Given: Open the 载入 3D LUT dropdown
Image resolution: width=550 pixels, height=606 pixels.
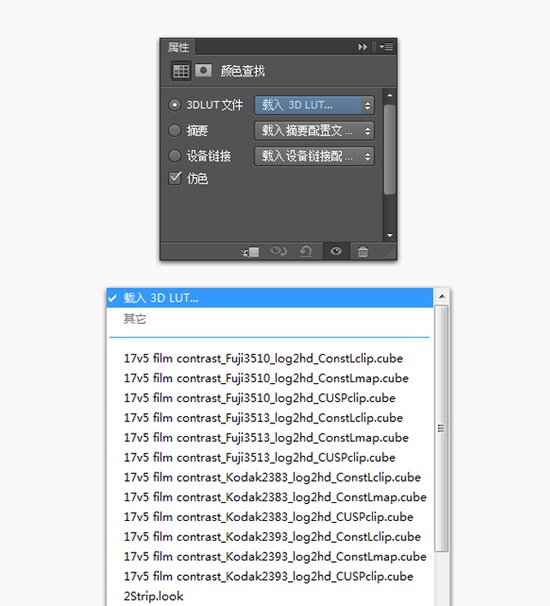Looking at the screenshot, I should click(314, 105).
